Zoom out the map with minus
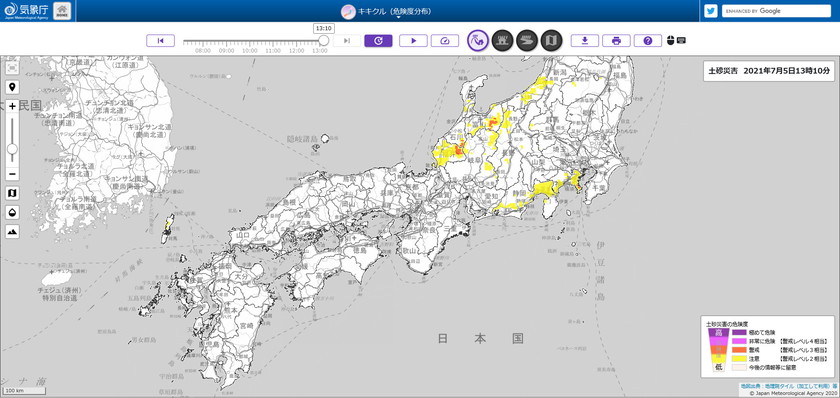The image size is (840, 398). pos(12,174)
